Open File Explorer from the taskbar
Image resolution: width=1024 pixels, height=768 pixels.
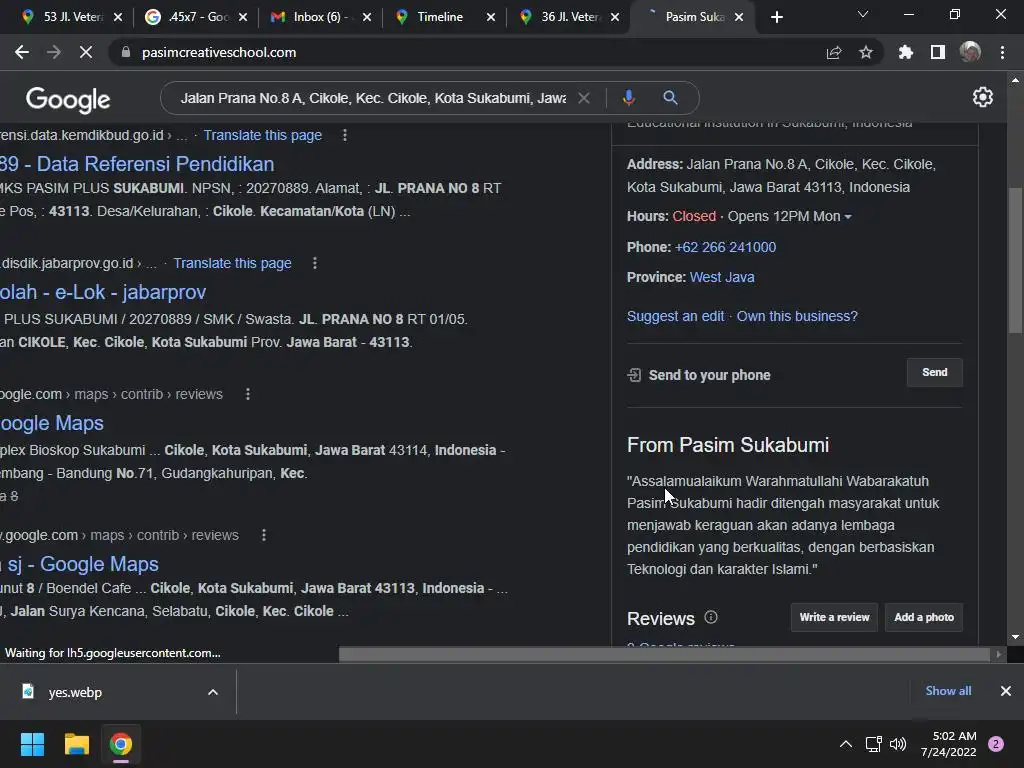tap(76, 744)
